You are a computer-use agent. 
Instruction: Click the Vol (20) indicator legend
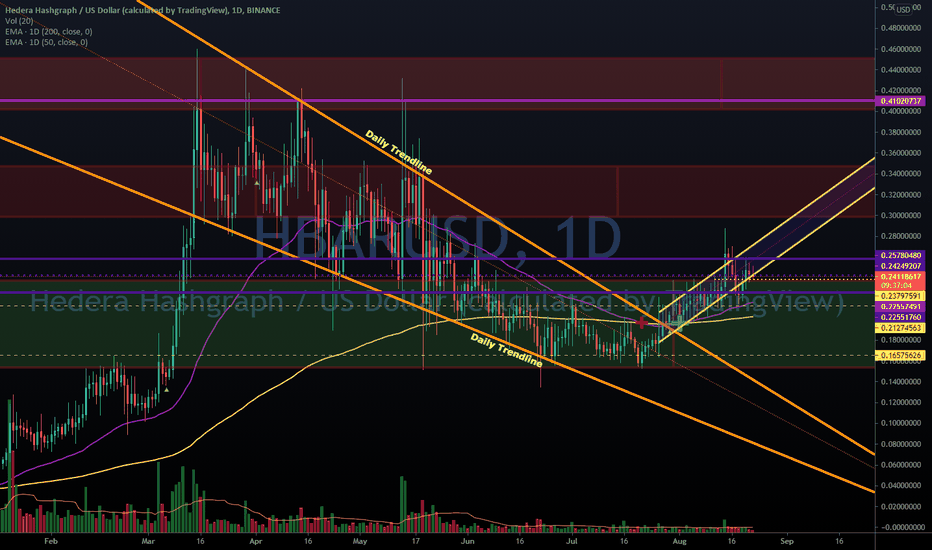click(19, 21)
